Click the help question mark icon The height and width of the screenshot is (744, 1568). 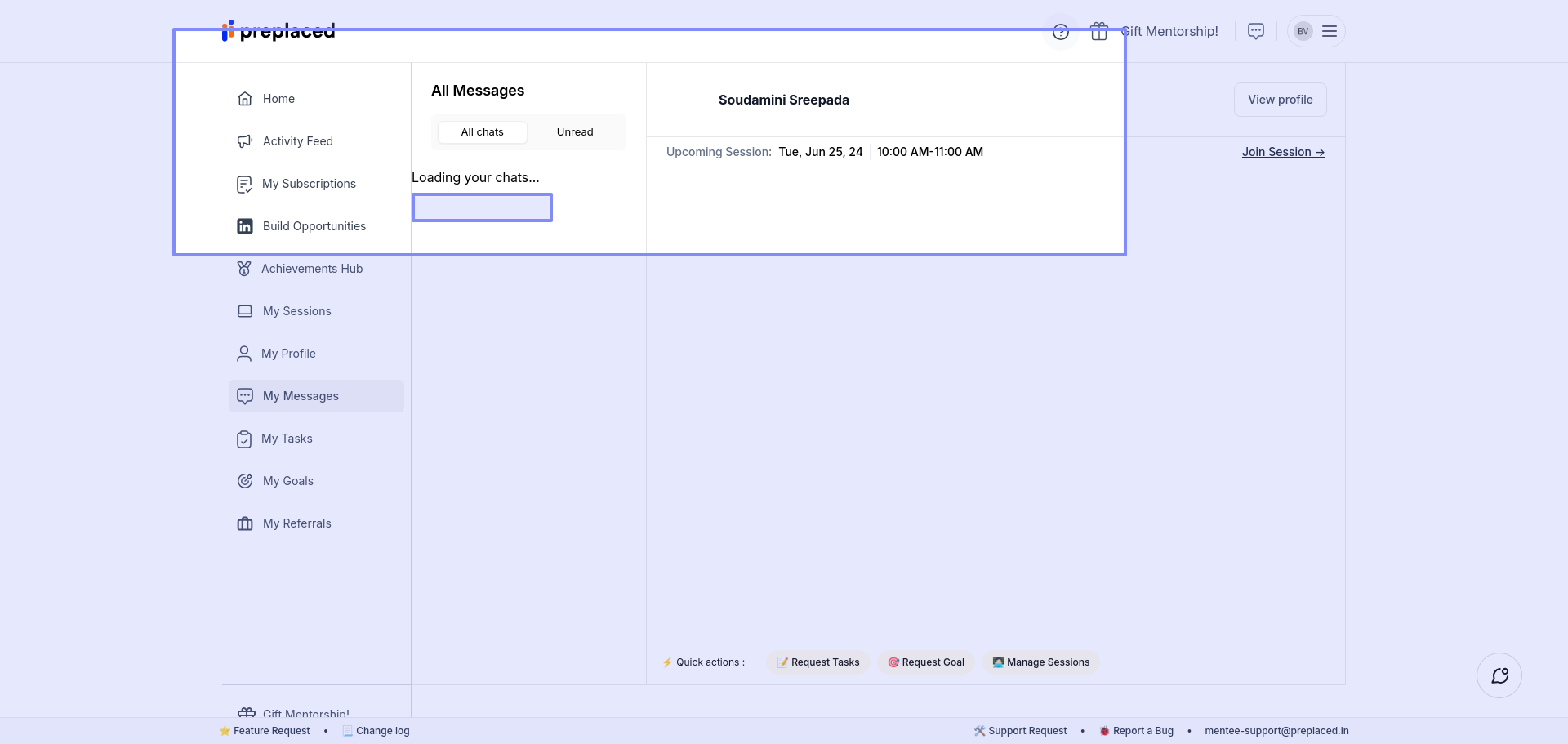[x=1061, y=32]
